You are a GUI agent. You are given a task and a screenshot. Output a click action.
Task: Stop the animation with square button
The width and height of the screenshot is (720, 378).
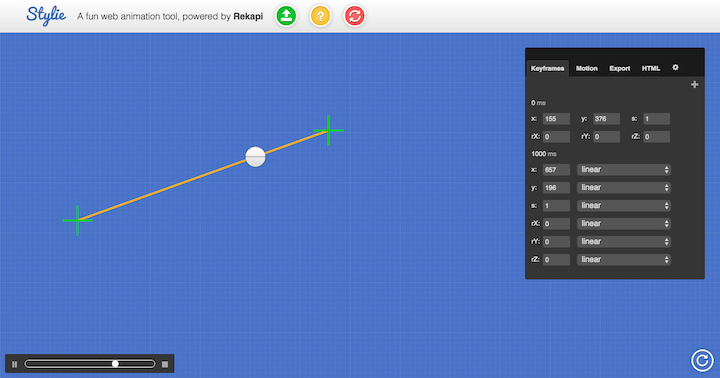click(165, 364)
